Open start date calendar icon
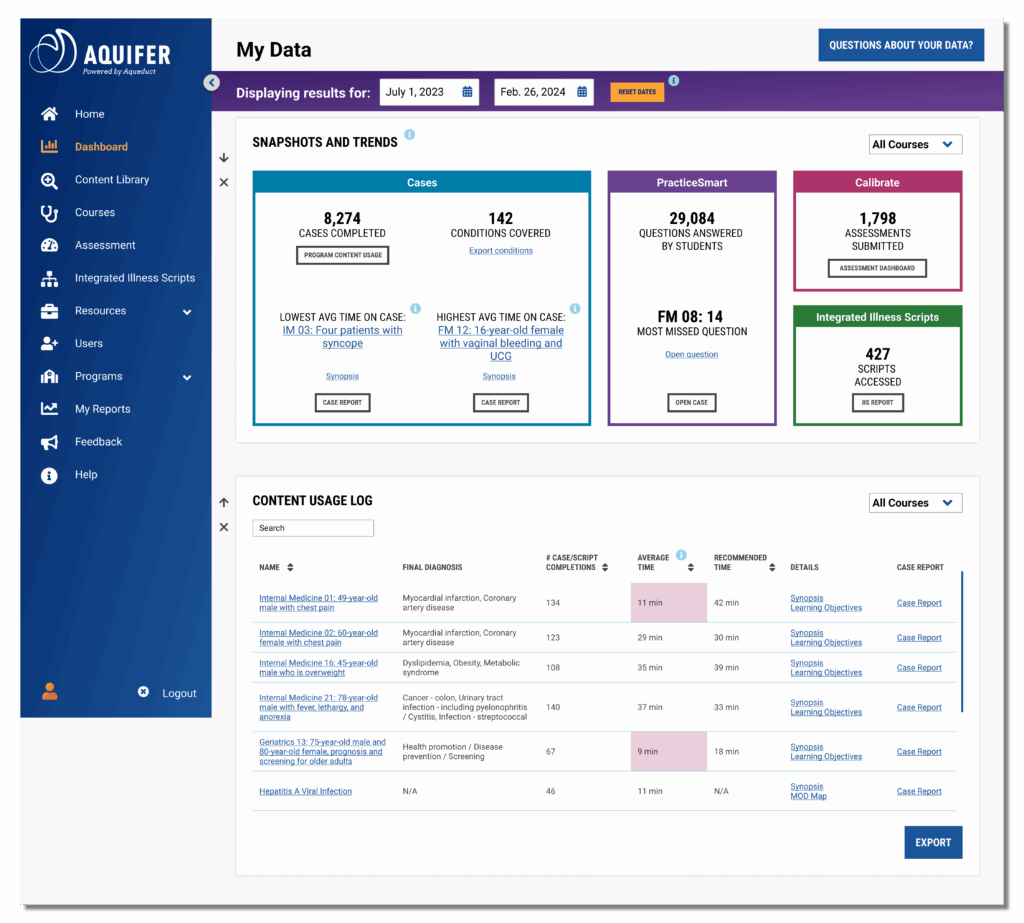 467,92
